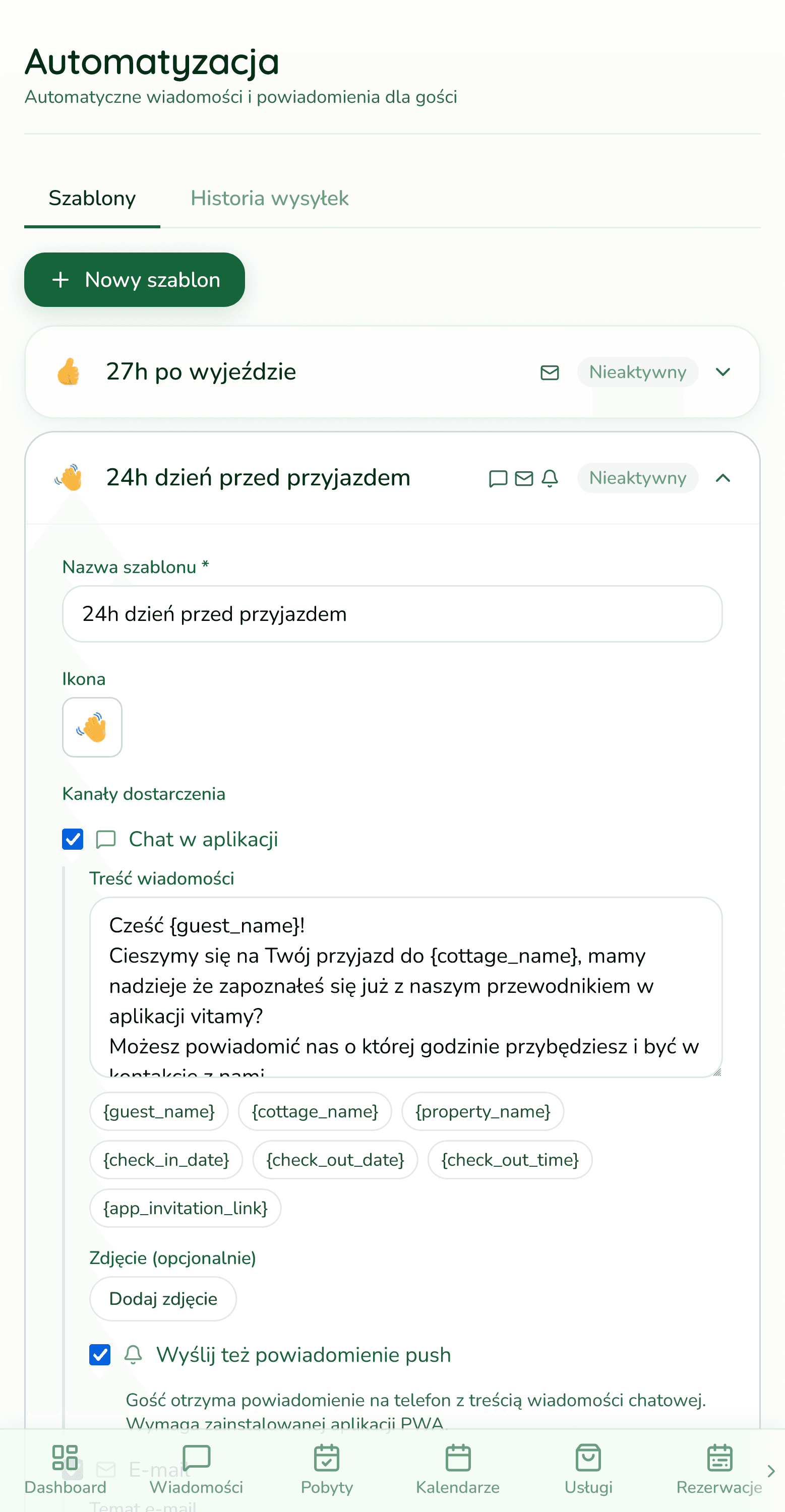Click the envelope icon on the 27h po wyjeździe card
Screen dimensions: 785x1512
(549, 371)
